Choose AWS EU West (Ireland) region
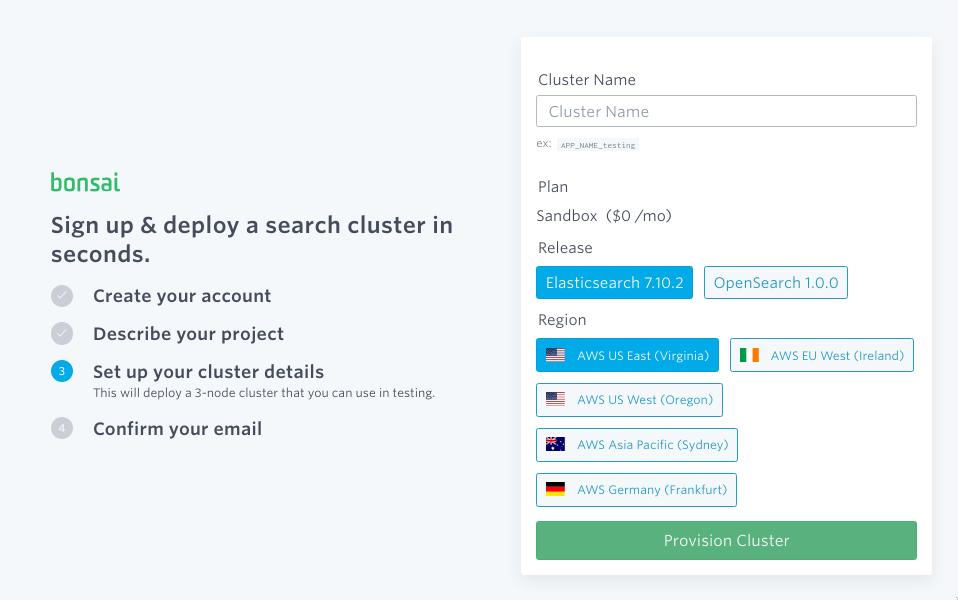 (x=821, y=354)
